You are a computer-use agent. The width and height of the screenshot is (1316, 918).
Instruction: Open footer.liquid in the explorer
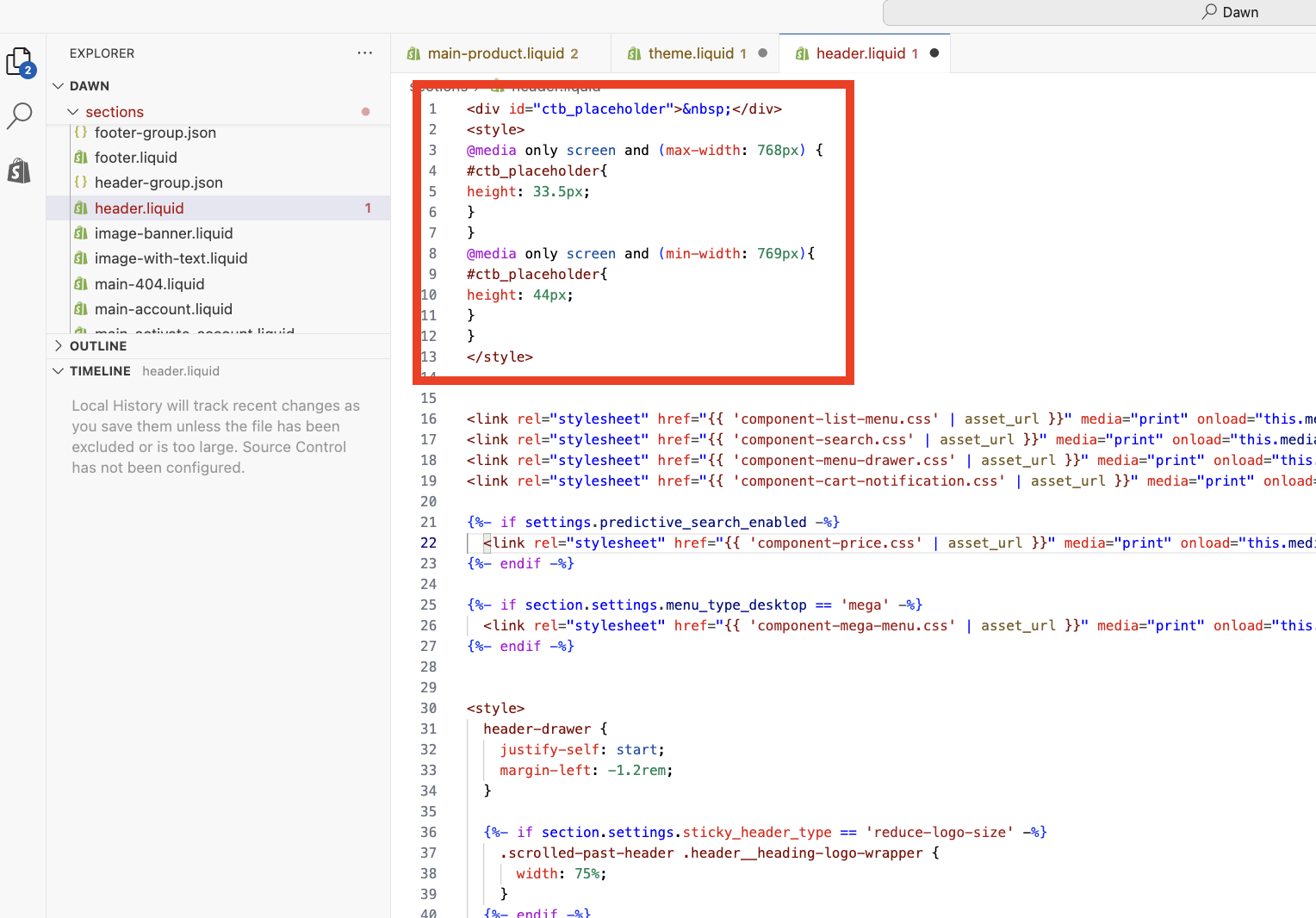point(136,158)
